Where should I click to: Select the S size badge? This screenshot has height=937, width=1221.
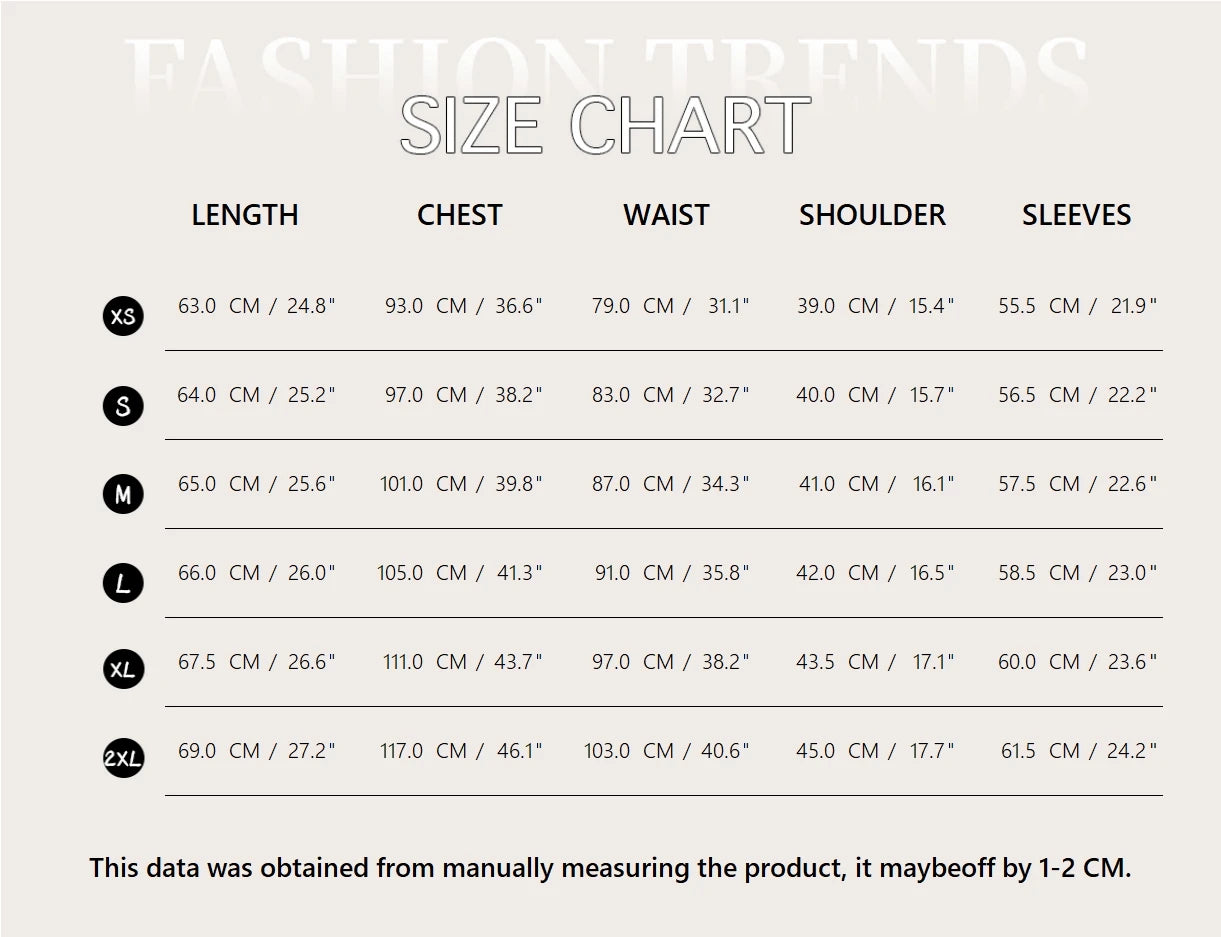point(123,406)
